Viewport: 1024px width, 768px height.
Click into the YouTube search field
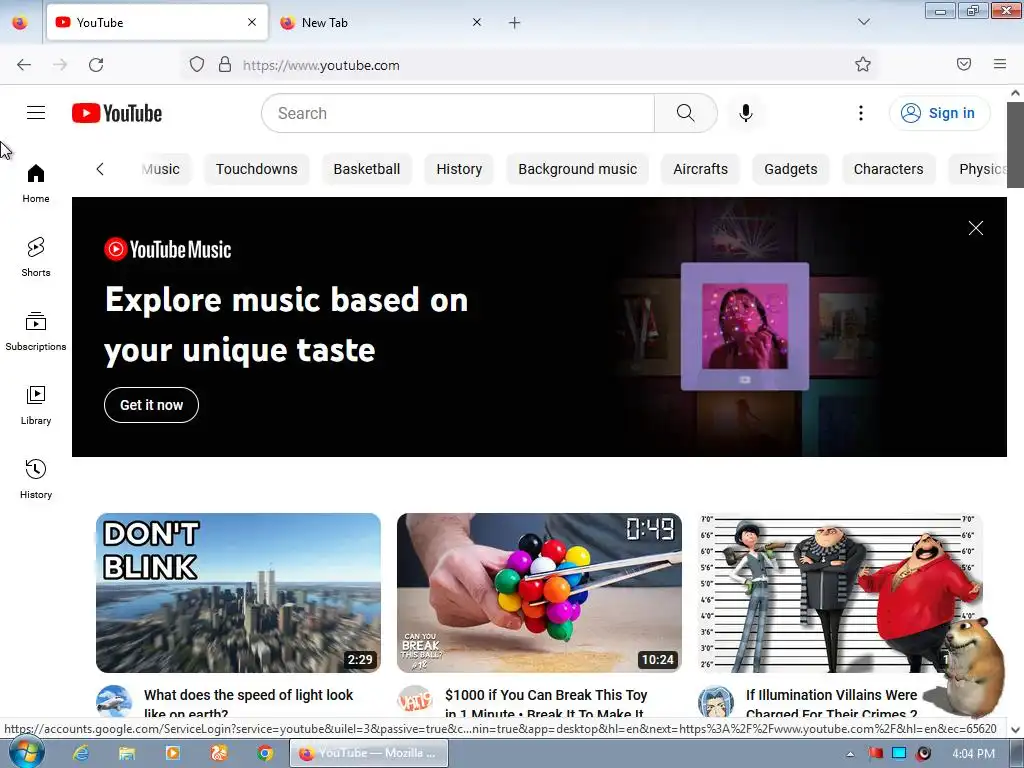click(x=458, y=113)
